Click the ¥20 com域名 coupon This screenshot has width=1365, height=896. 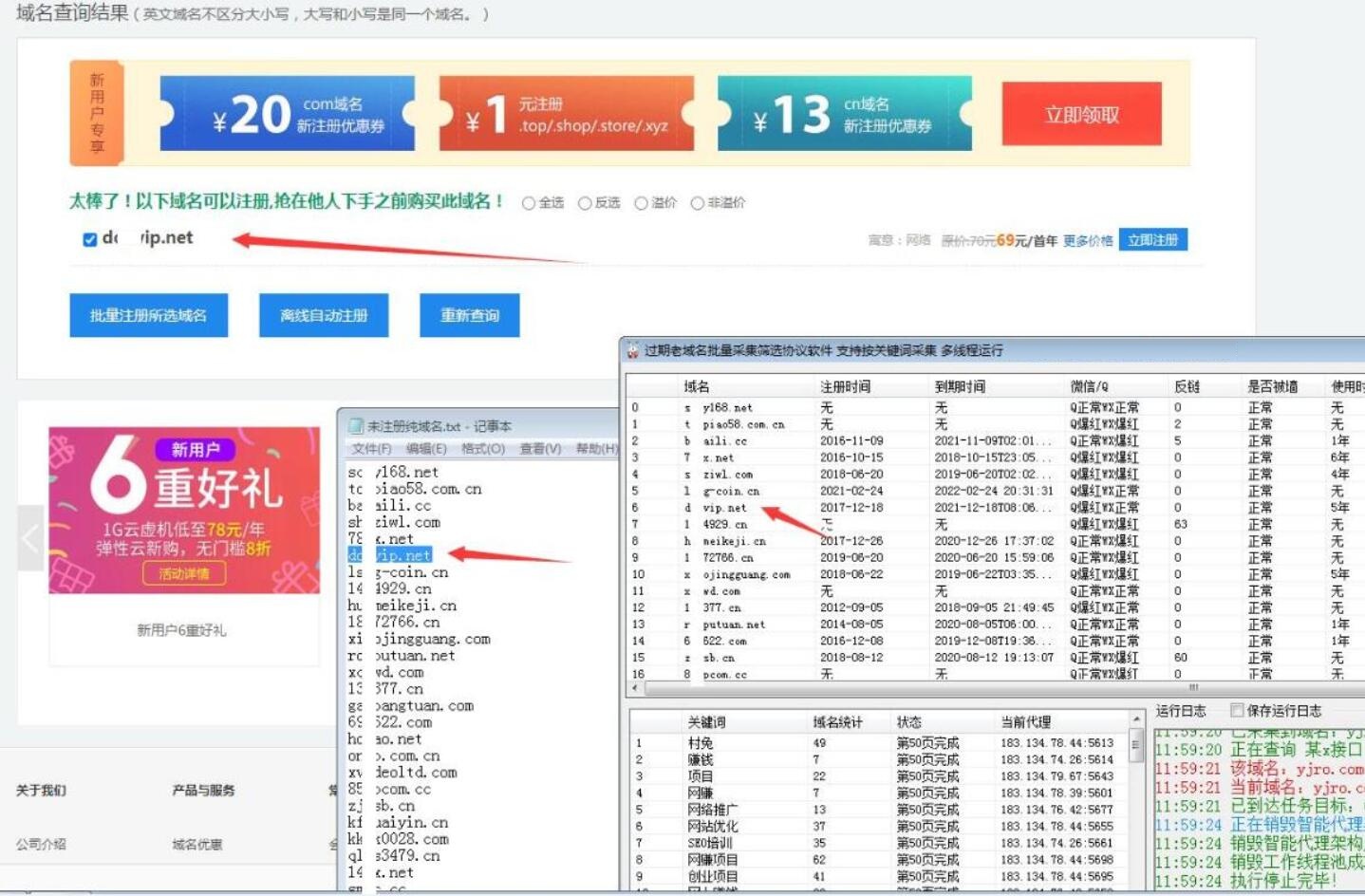click(288, 114)
